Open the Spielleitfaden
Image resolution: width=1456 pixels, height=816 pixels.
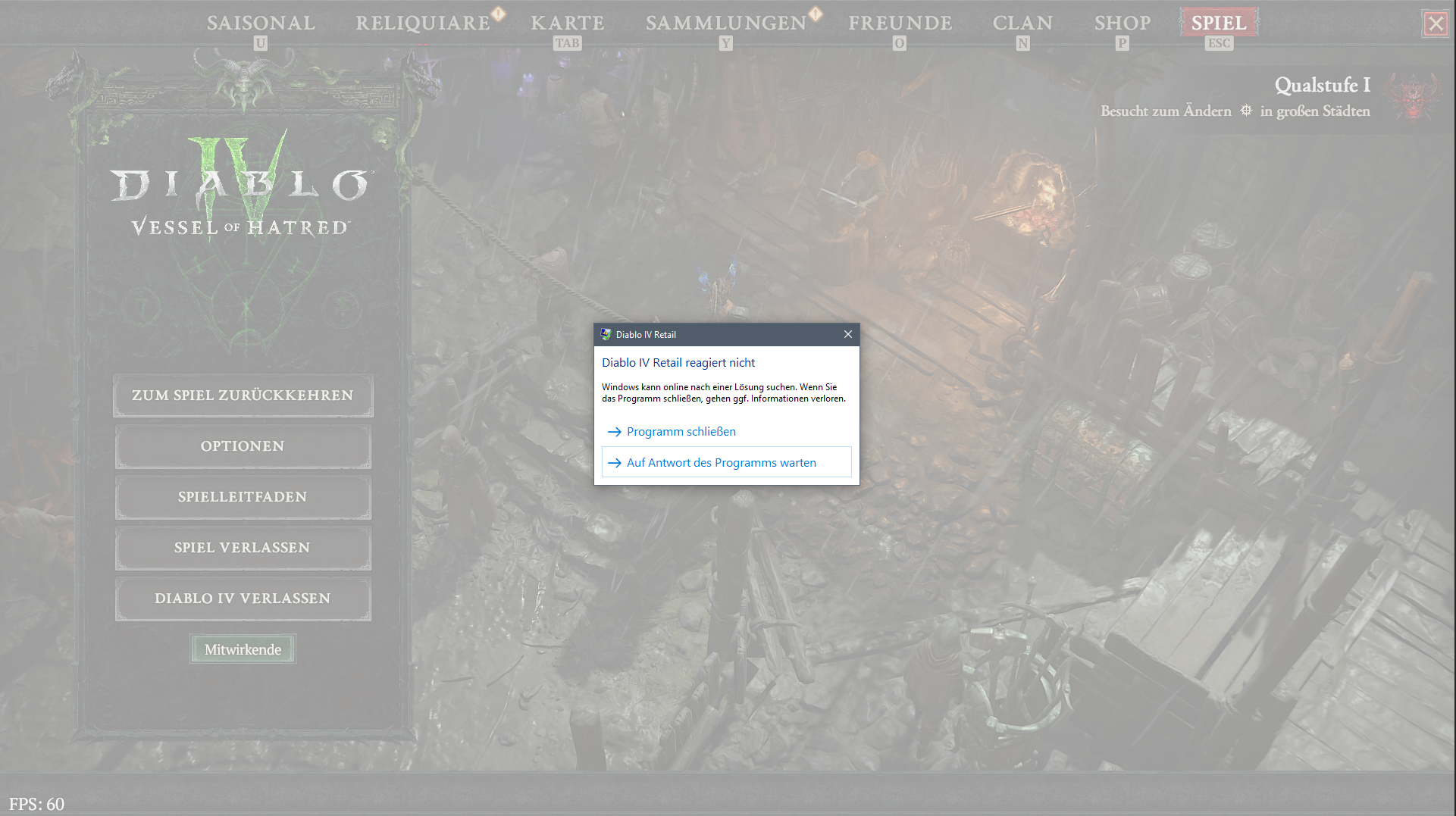243,496
